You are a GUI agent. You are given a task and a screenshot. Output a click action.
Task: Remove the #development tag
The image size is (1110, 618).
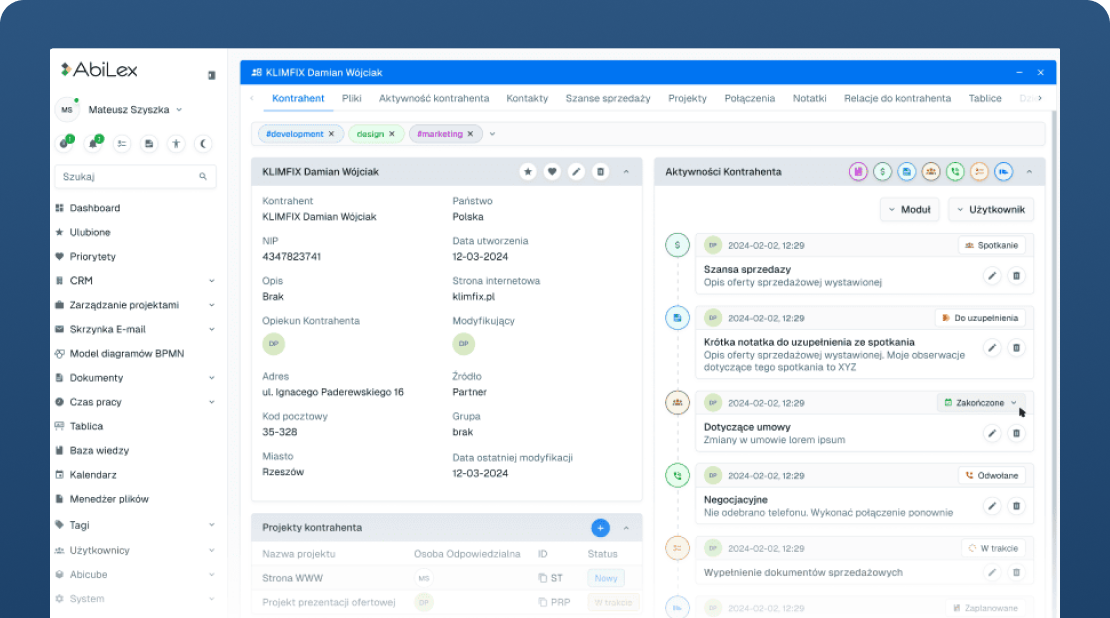tap(332, 134)
